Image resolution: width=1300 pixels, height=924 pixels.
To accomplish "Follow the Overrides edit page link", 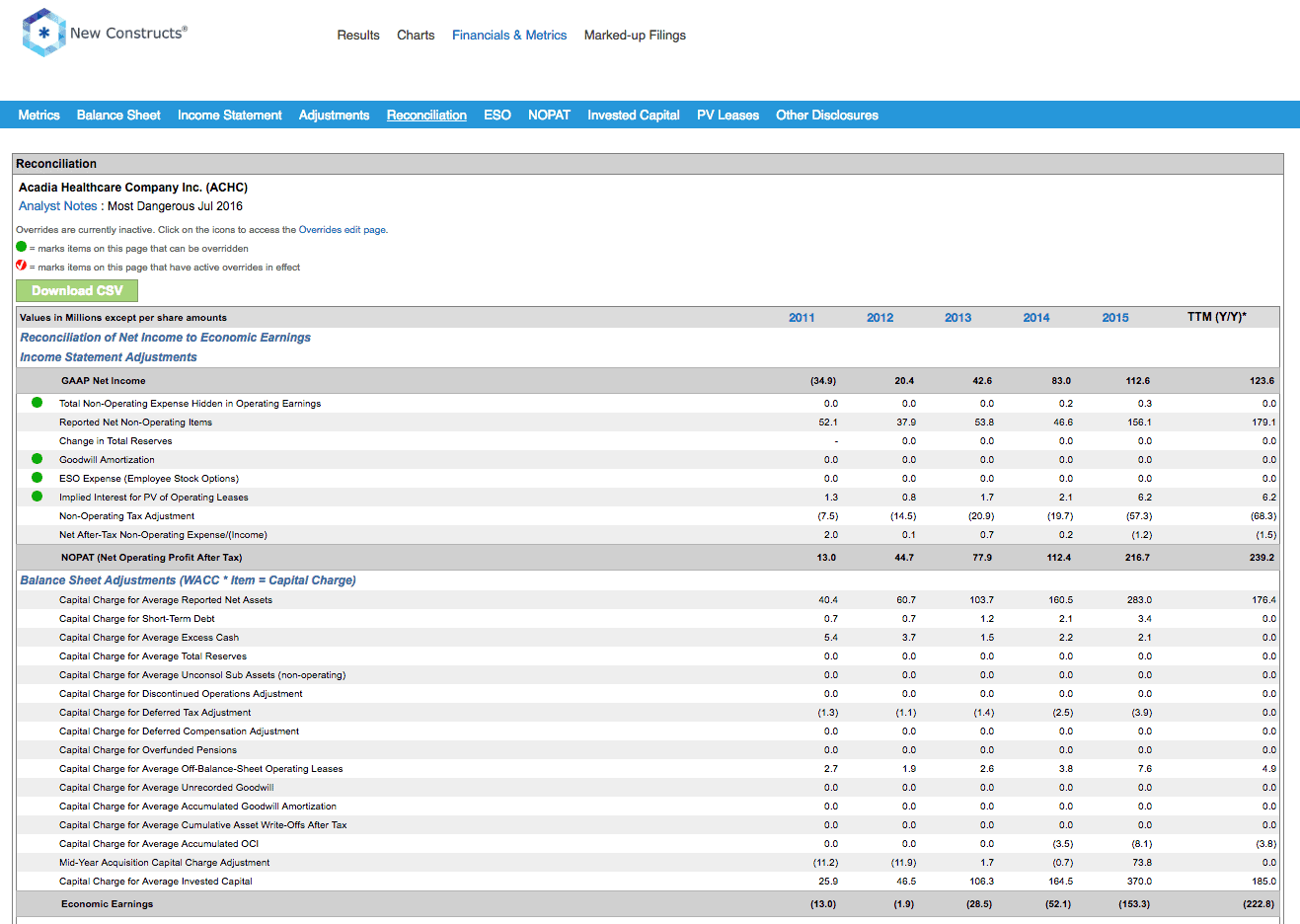I will point(343,229).
